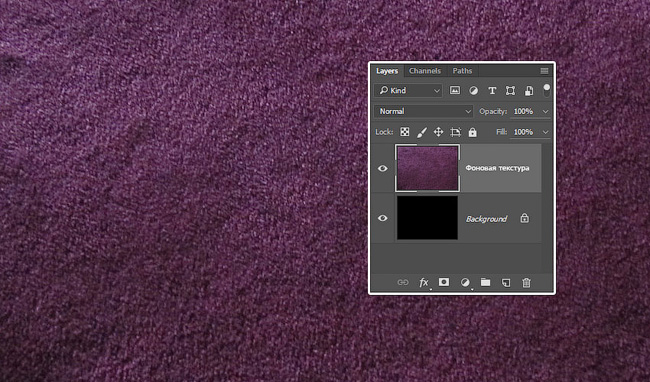Click the Link layers icon

(403, 282)
